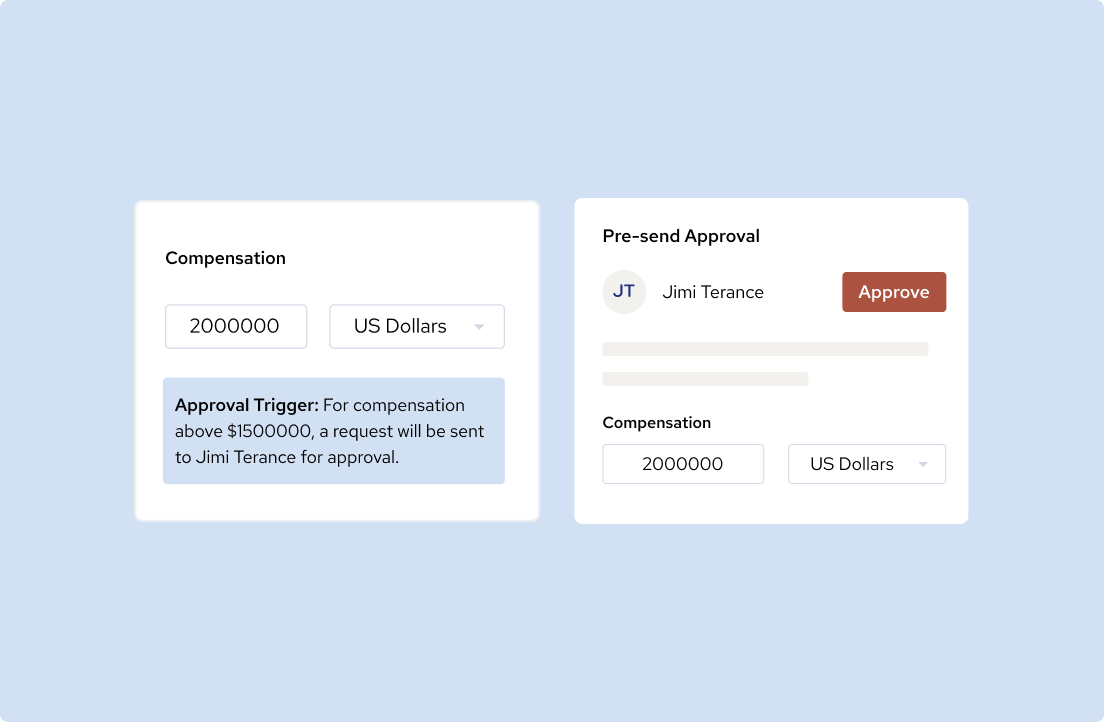Click the Pre-send Approval title
Viewport: 1104px width, 722px height.
point(681,236)
